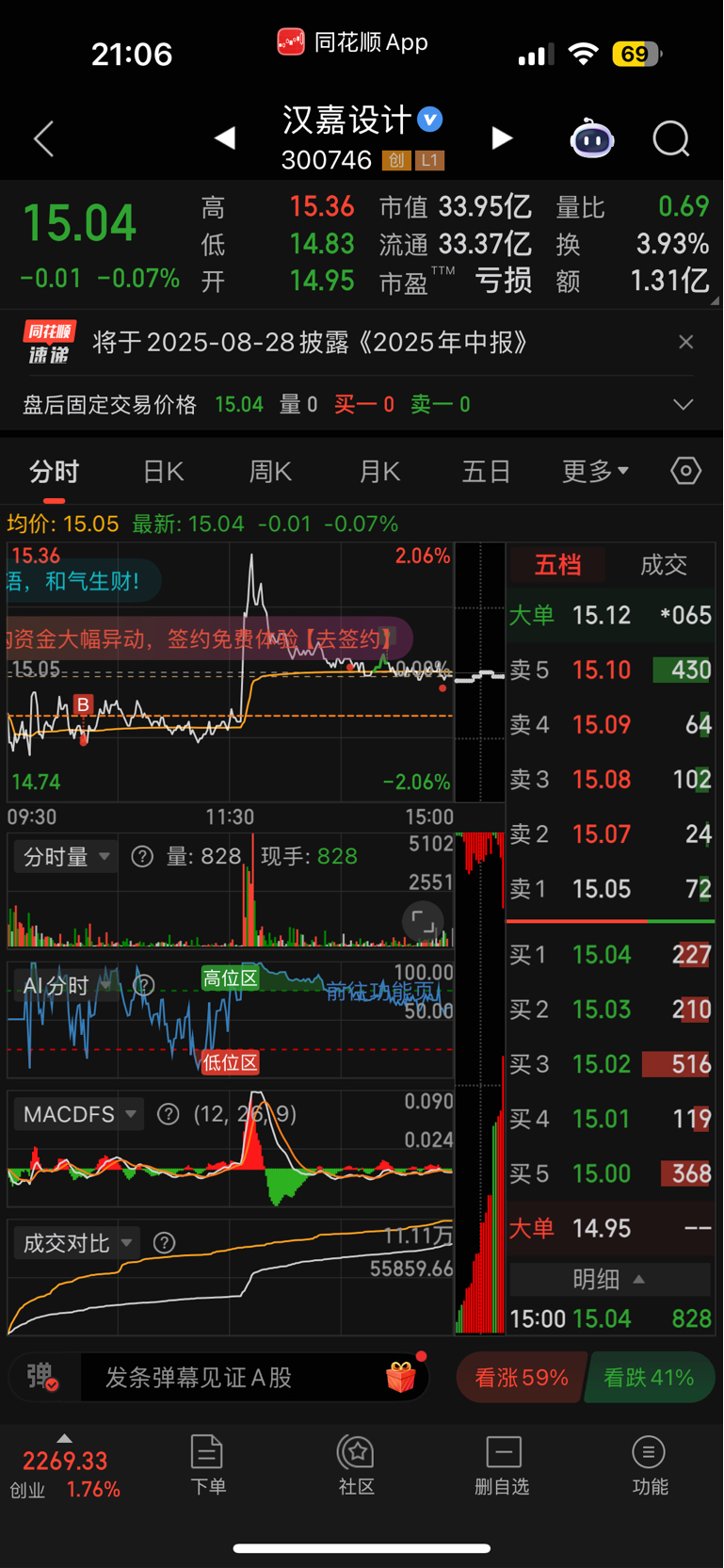Select 买1 price 15.04 row

click(610, 955)
